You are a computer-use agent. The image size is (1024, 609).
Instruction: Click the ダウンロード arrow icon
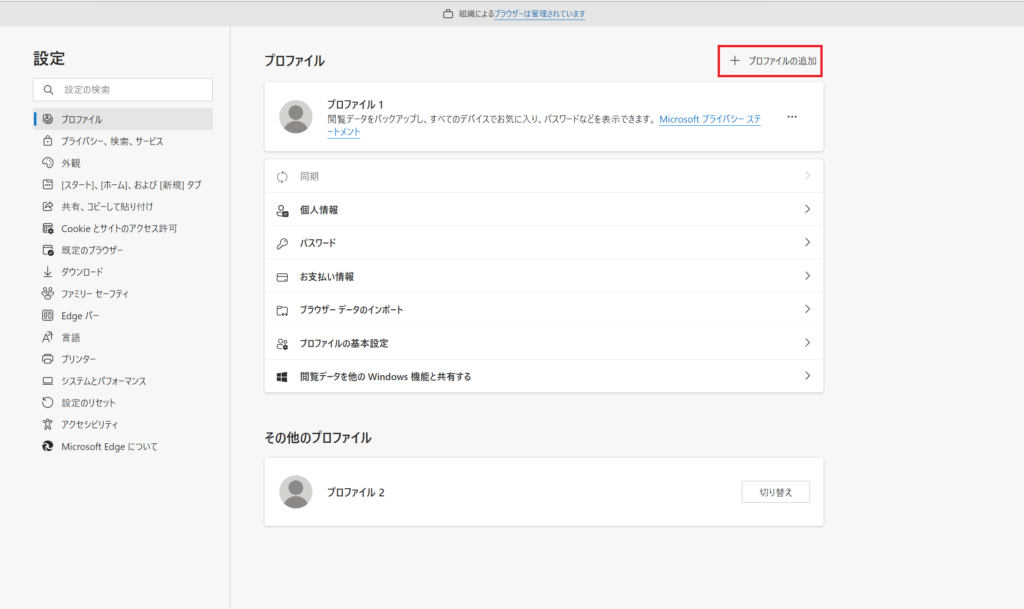pos(48,272)
